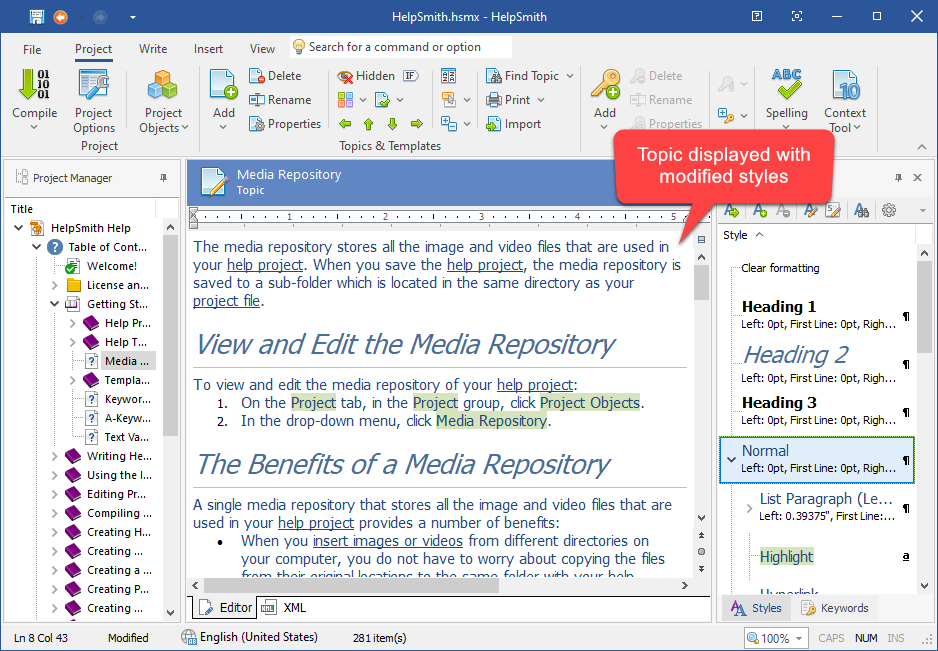Toggle the IF conditional tag button
This screenshot has width=938, height=651.
410,76
